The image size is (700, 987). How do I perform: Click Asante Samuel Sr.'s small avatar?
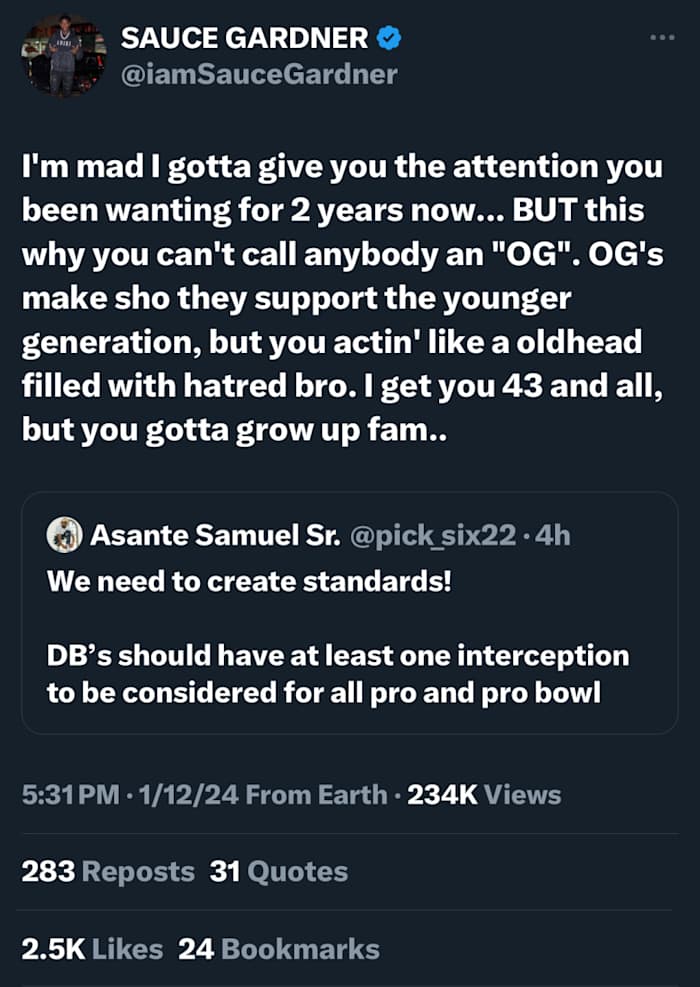point(64,535)
